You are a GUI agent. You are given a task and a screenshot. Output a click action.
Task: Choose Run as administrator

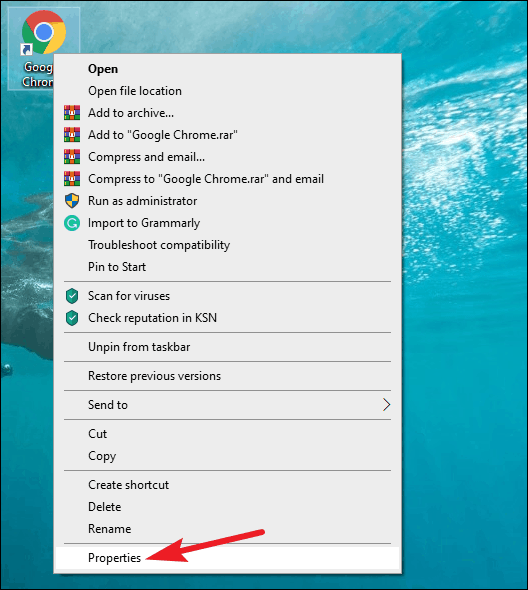point(227,201)
